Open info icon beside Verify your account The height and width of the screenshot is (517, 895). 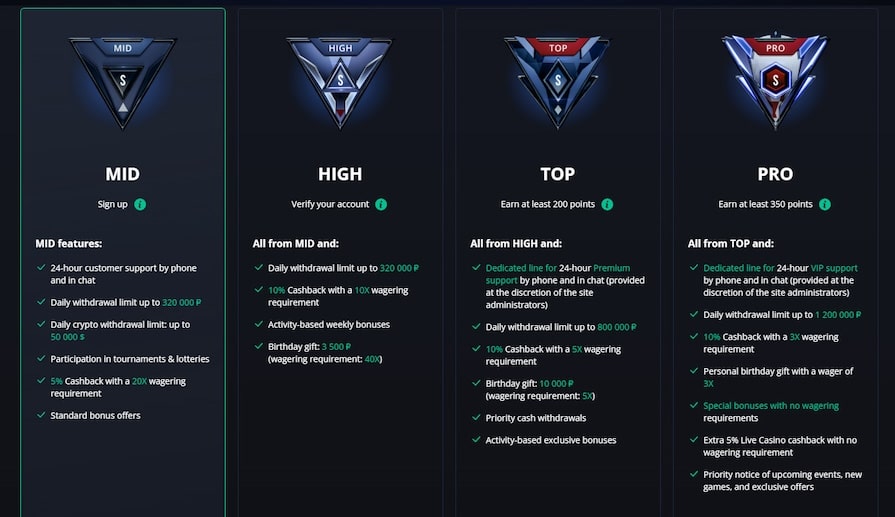click(x=381, y=204)
